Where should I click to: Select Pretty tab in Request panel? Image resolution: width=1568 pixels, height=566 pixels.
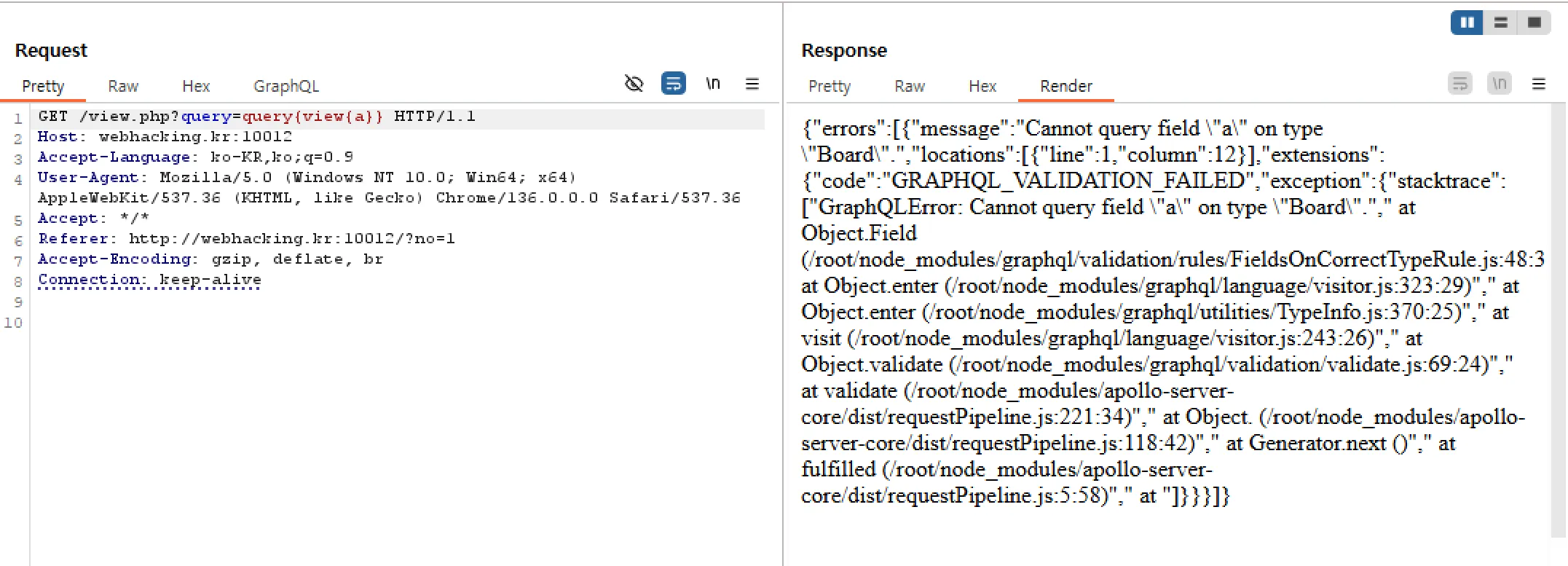(x=43, y=86)
